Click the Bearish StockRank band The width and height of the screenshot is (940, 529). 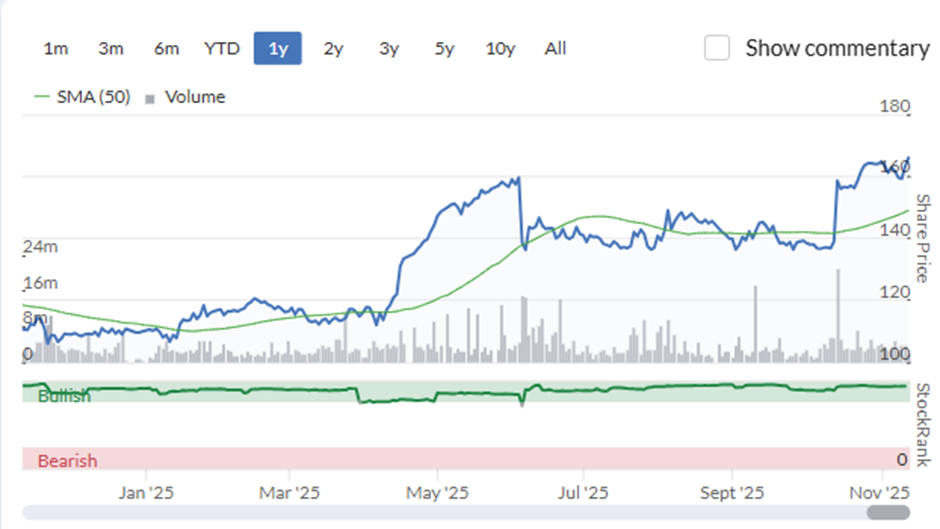[466, 459]
